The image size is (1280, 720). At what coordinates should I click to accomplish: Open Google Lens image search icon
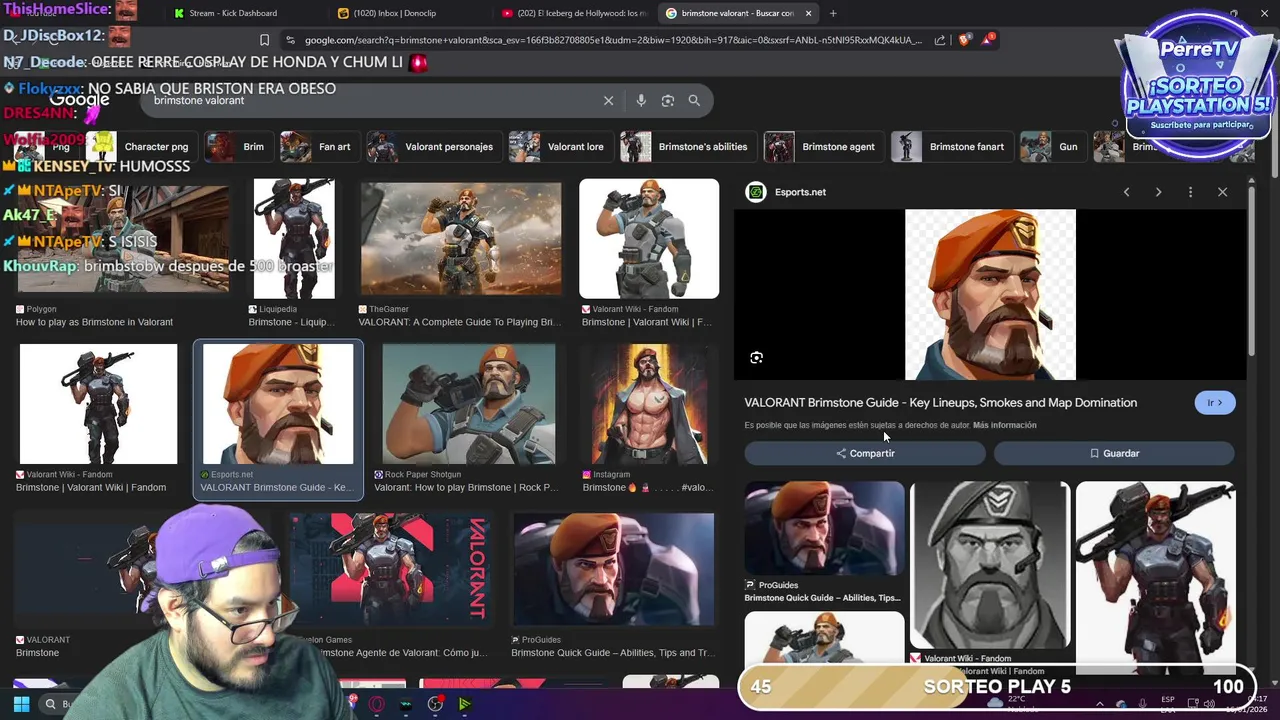(668, 100)
